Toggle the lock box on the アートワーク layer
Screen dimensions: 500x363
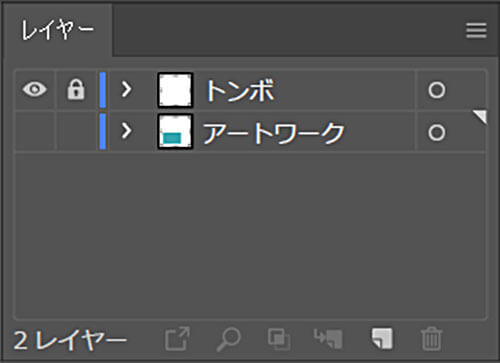(x=76, y=131)
